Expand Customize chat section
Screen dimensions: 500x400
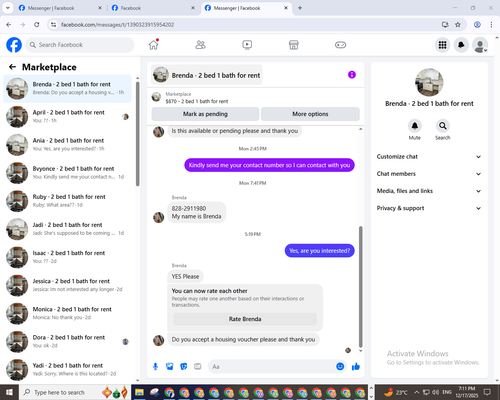pos(429,157)
